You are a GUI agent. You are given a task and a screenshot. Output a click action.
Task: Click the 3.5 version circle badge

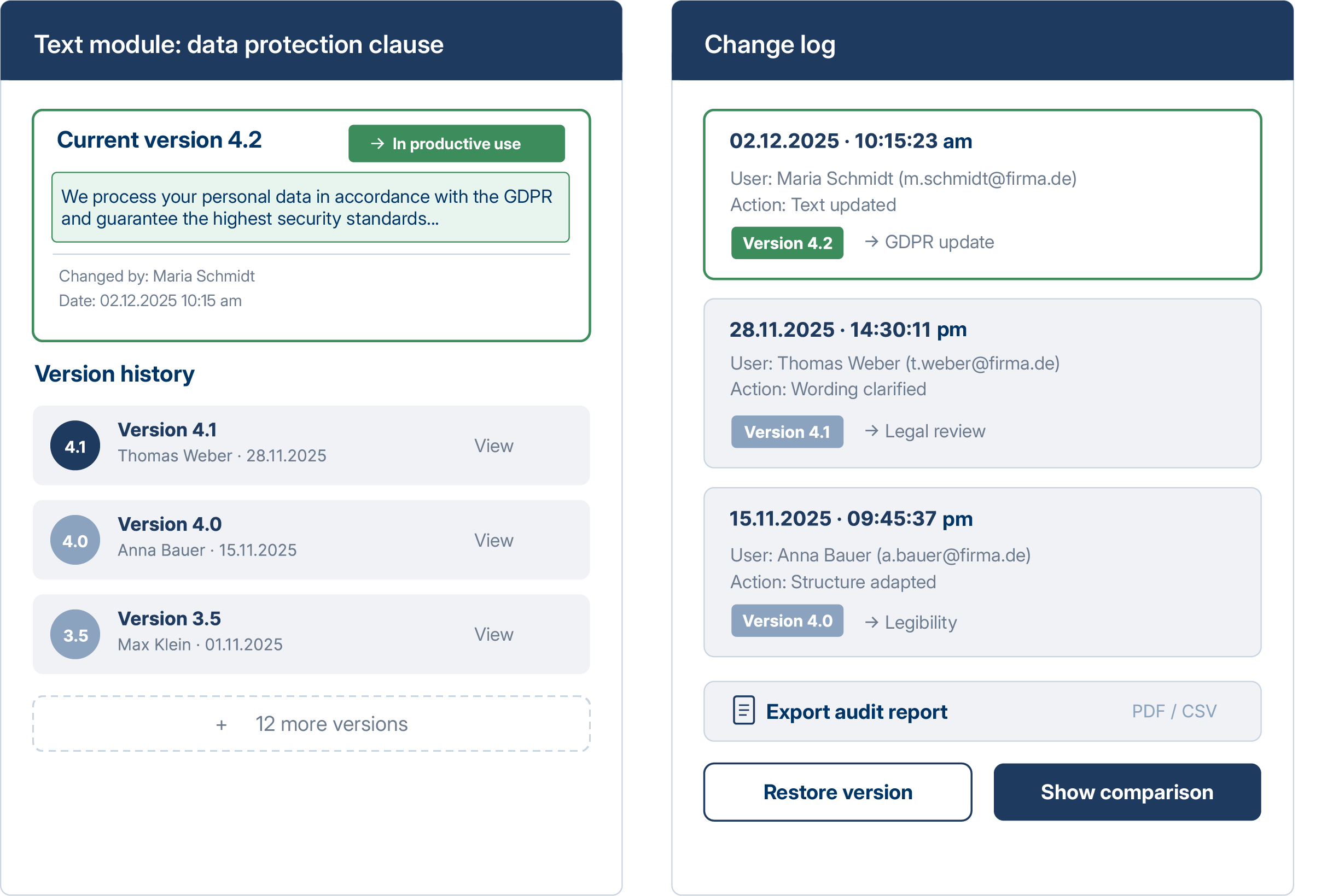pos(75,634)
